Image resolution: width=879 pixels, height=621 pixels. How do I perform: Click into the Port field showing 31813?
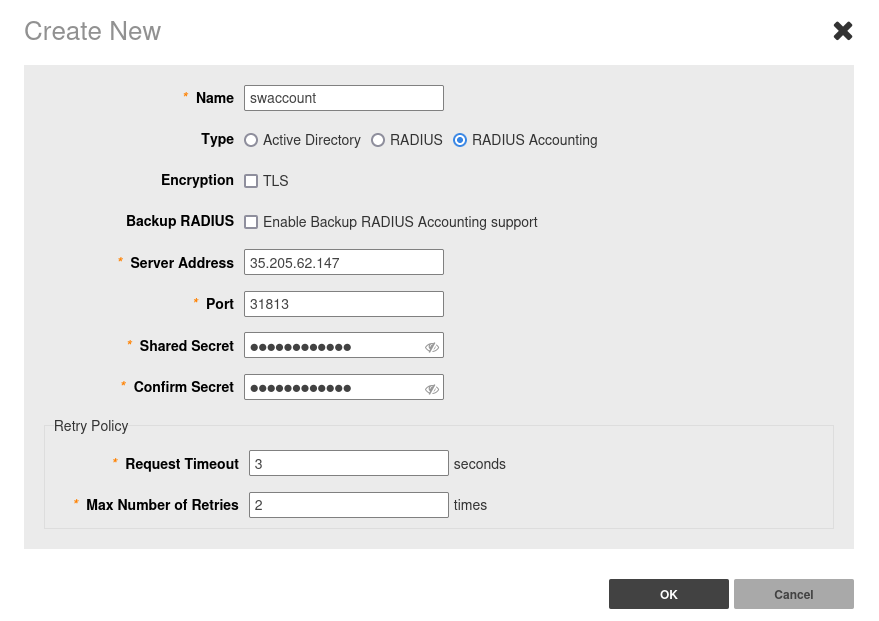[x=343, y=304]
